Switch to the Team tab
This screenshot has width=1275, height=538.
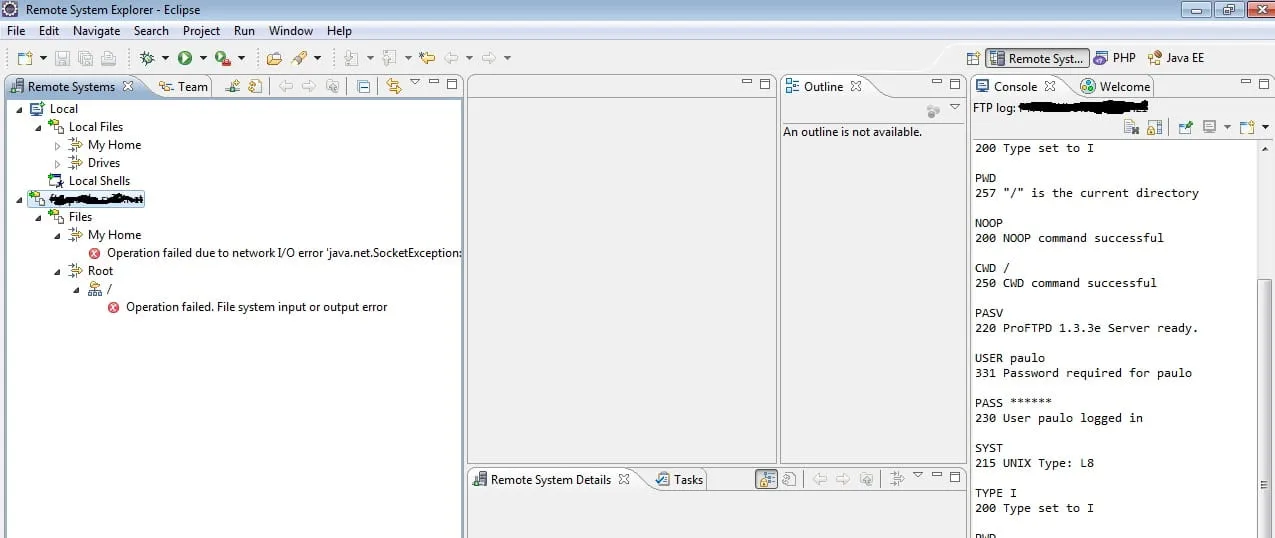click(x=184, y=87)
